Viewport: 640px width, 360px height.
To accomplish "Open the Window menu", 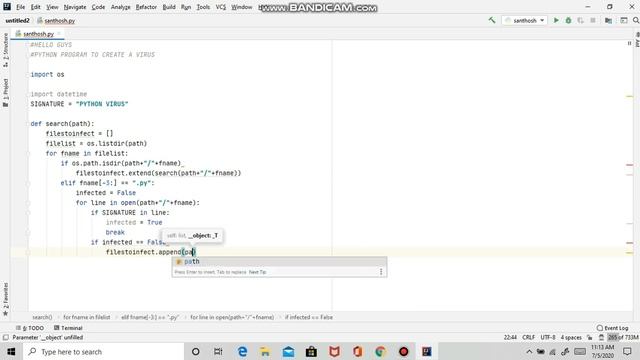I will pyautogui.click(x=242, y=7).
